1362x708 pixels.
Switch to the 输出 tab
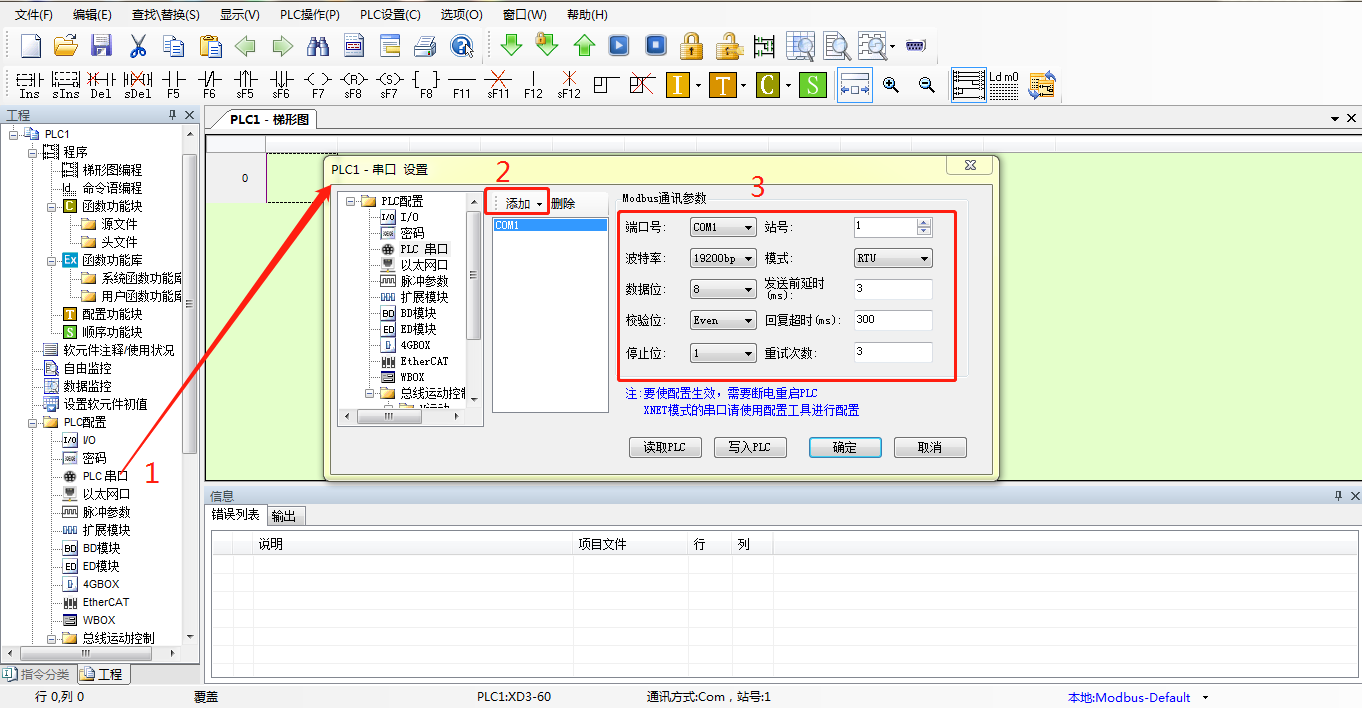coord(284,516)
